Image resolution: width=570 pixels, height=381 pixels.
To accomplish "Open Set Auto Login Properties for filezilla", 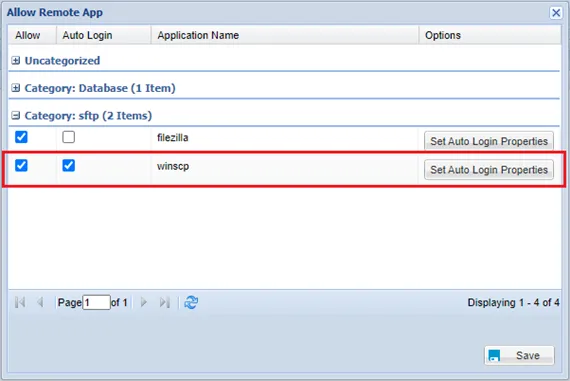I will 489,141.
